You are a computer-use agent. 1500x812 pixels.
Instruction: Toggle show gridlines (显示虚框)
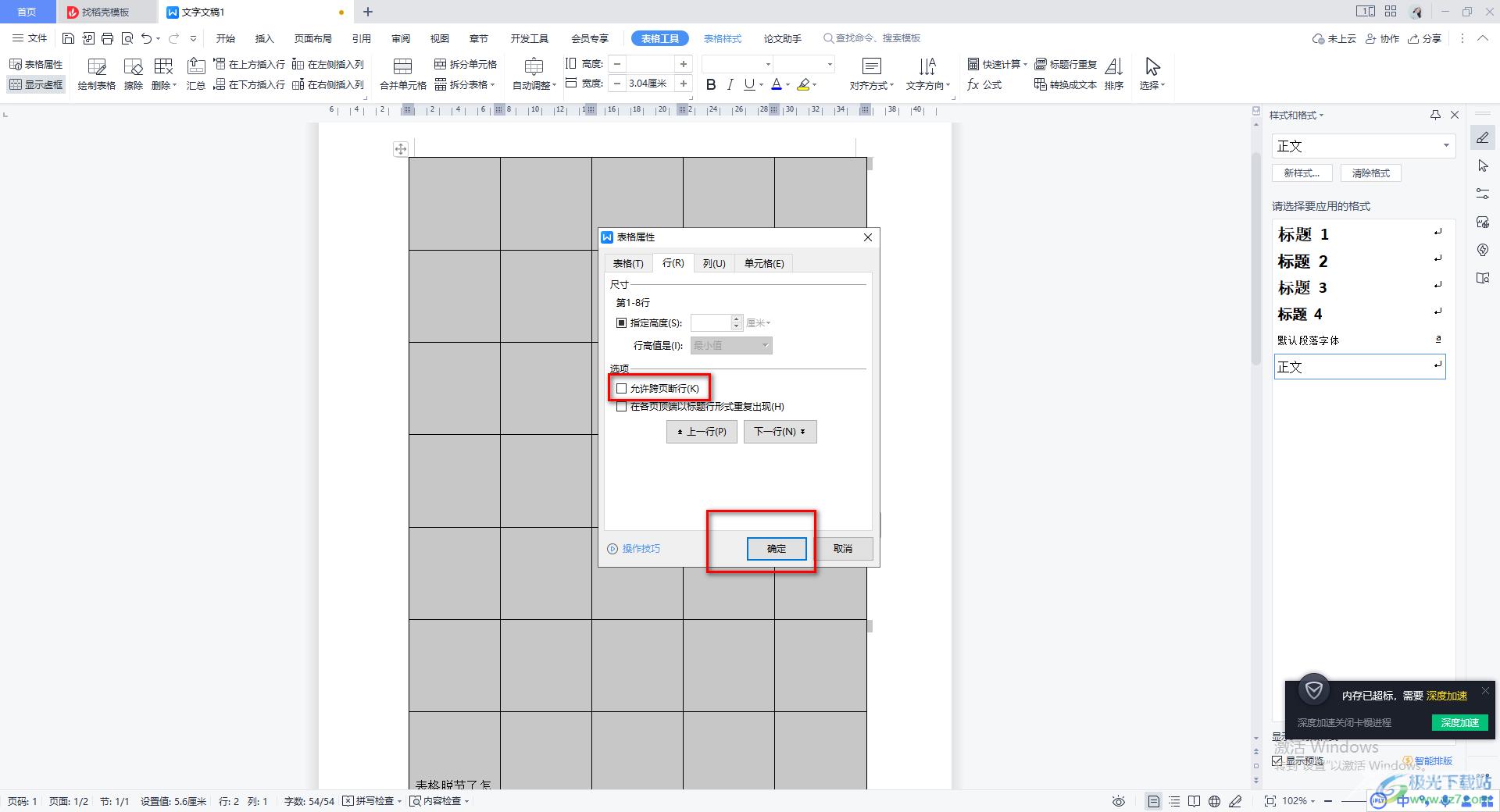pyautogui.click(x=36, y=84)
